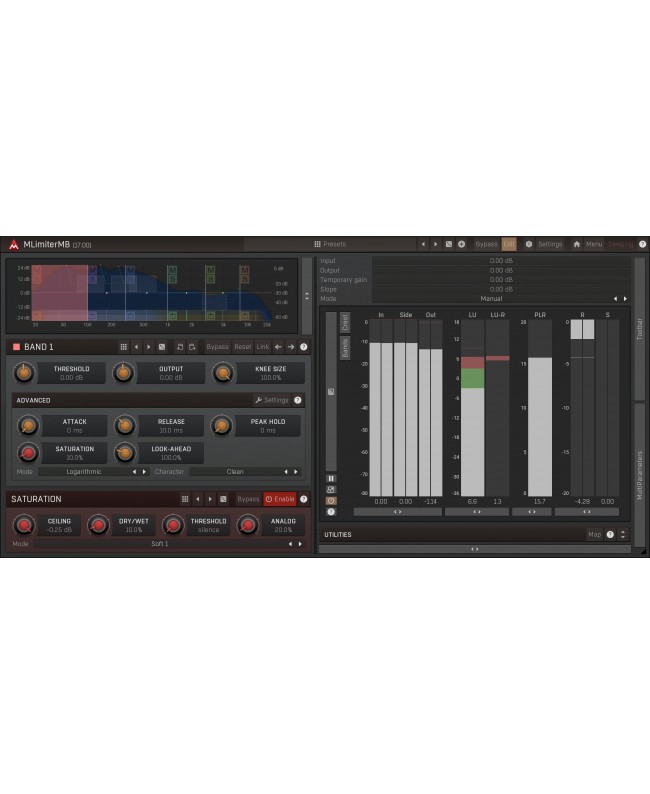Load next global preset arrow
The width and height of the screenshot is (650, 794).
pyautogui.click(x=435, y=244)
